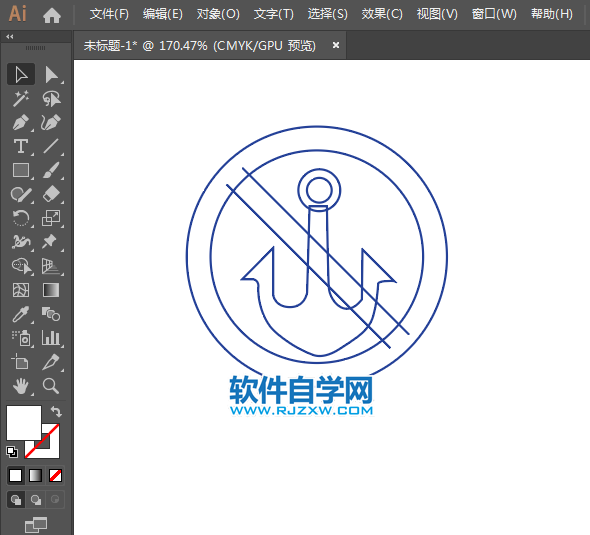
Task: Open the 编辑(E) menu
Action: coord(163,14)
